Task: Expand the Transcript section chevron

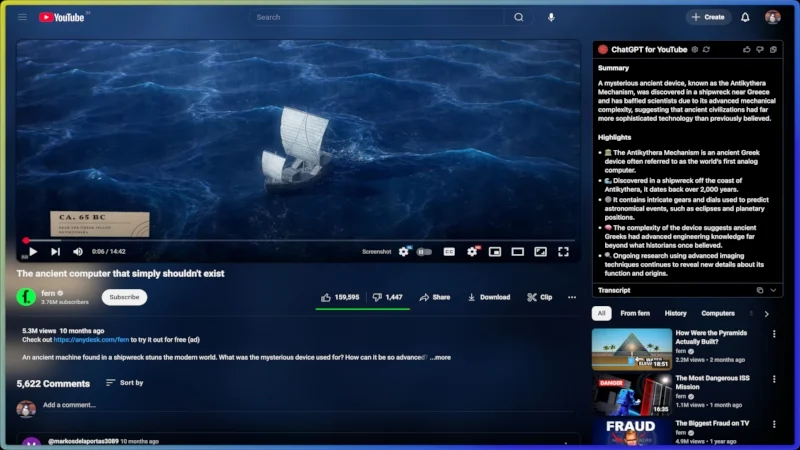Action: click(x=773, y=290)
